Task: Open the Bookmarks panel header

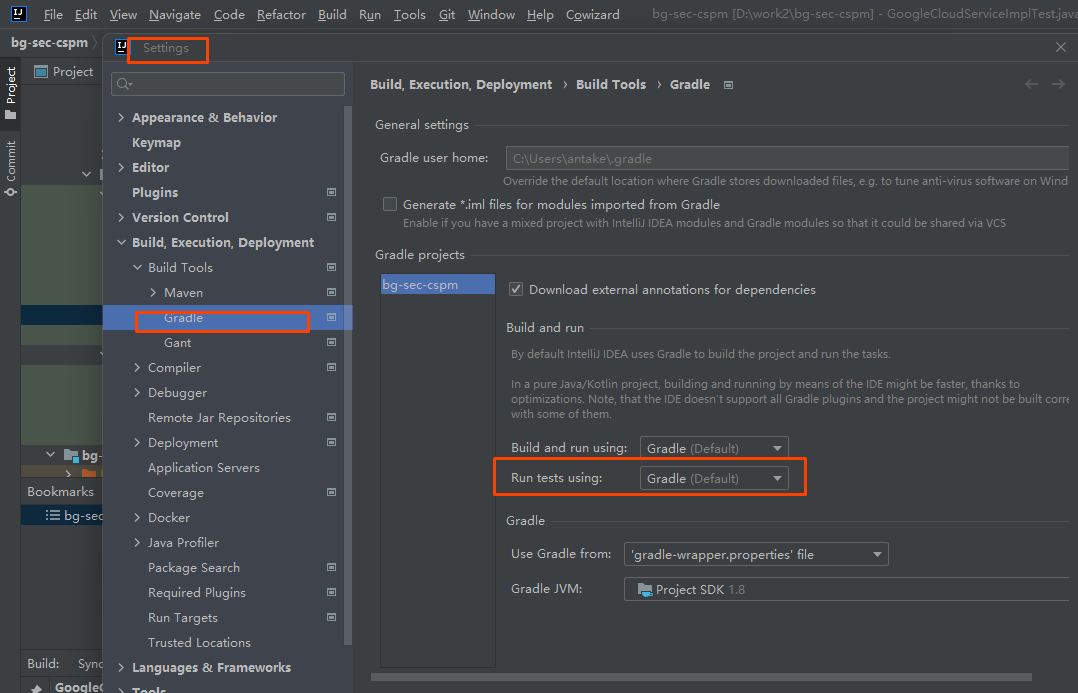Action: tap(60, 492)
